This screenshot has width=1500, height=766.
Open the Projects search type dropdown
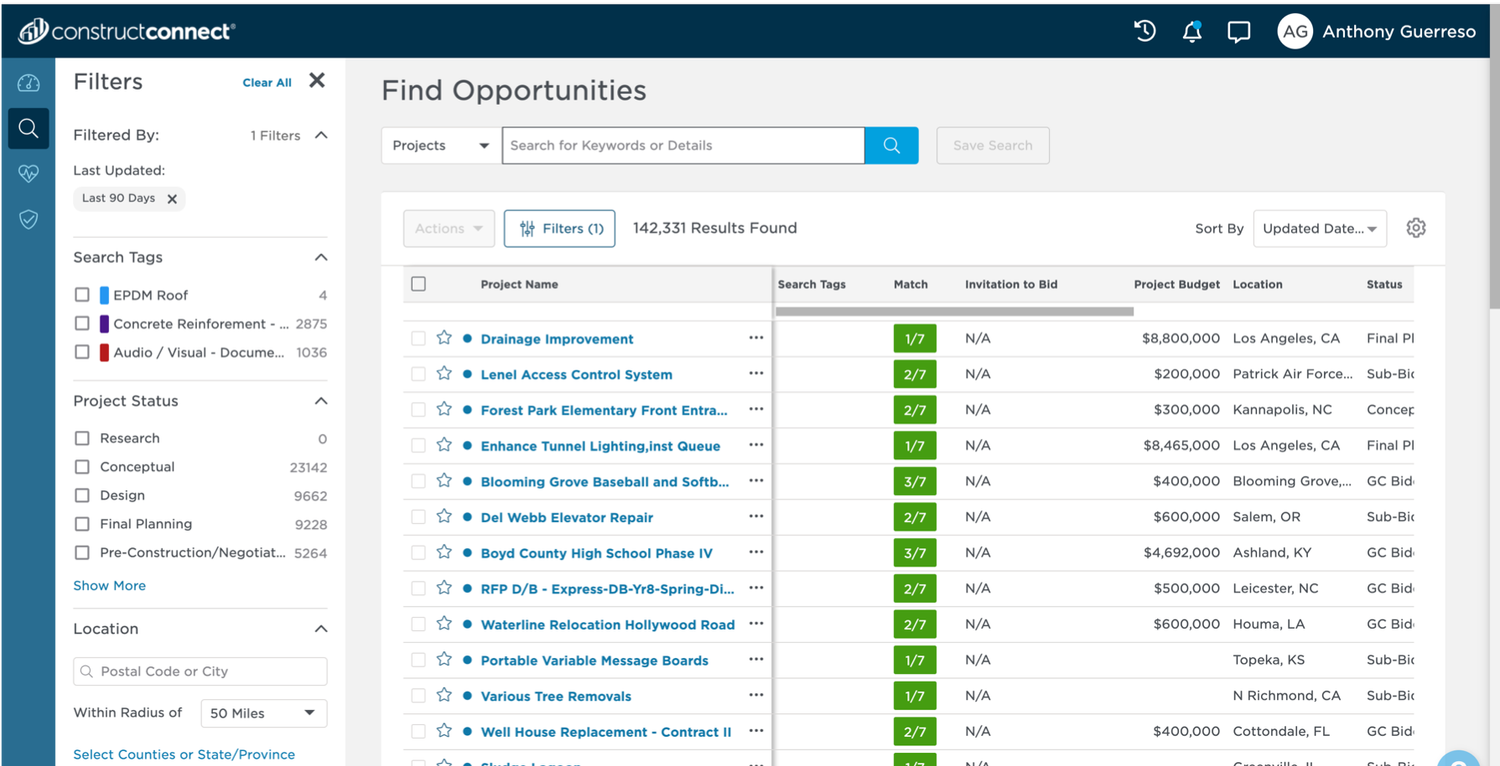point(441,145)
